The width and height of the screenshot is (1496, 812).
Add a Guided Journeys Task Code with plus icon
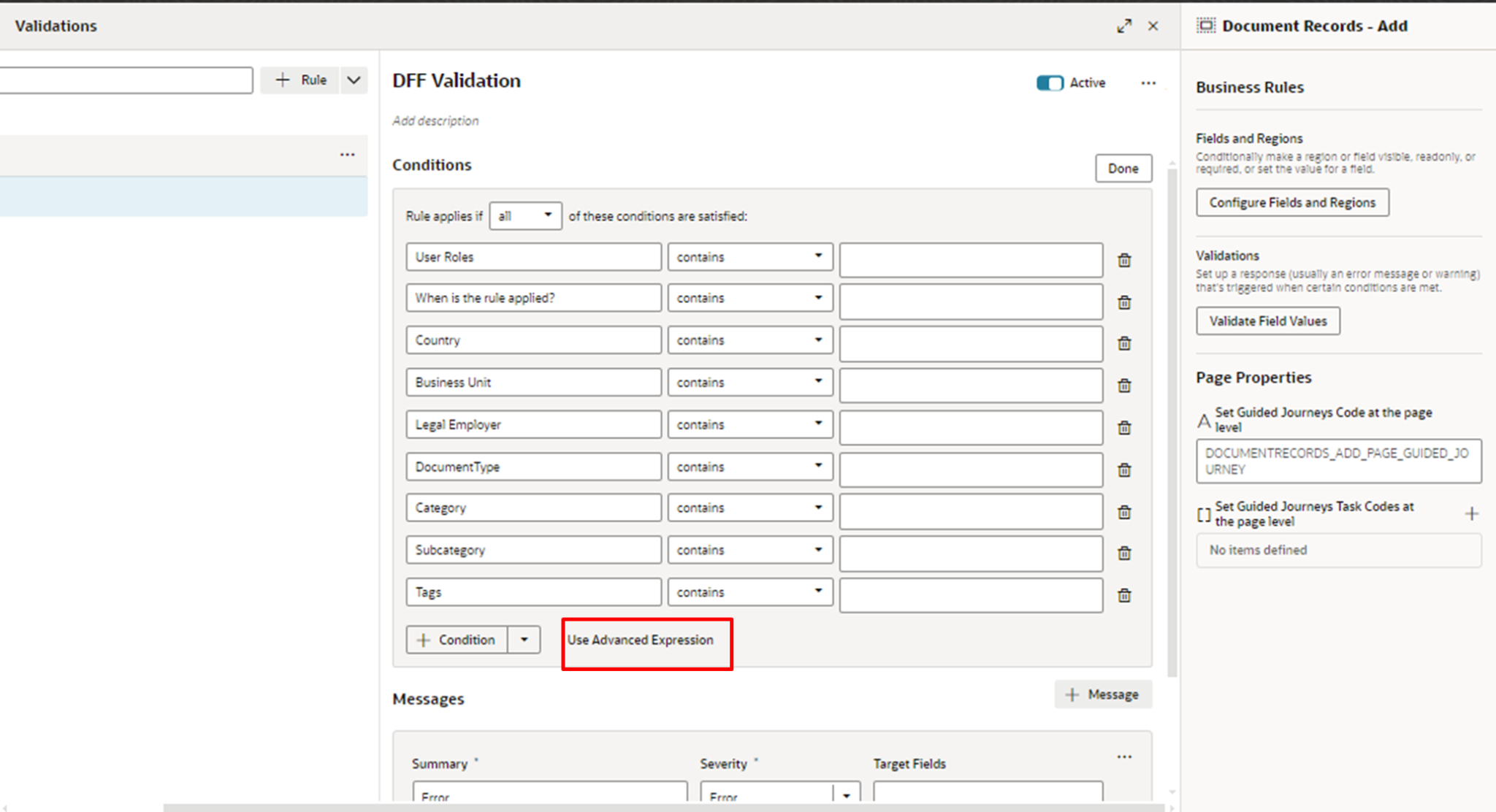pos(1472,514)
